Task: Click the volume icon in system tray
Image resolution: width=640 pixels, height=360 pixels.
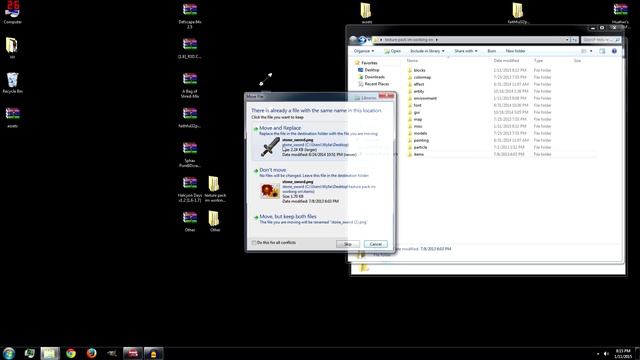Action: [x=606, y=353]
